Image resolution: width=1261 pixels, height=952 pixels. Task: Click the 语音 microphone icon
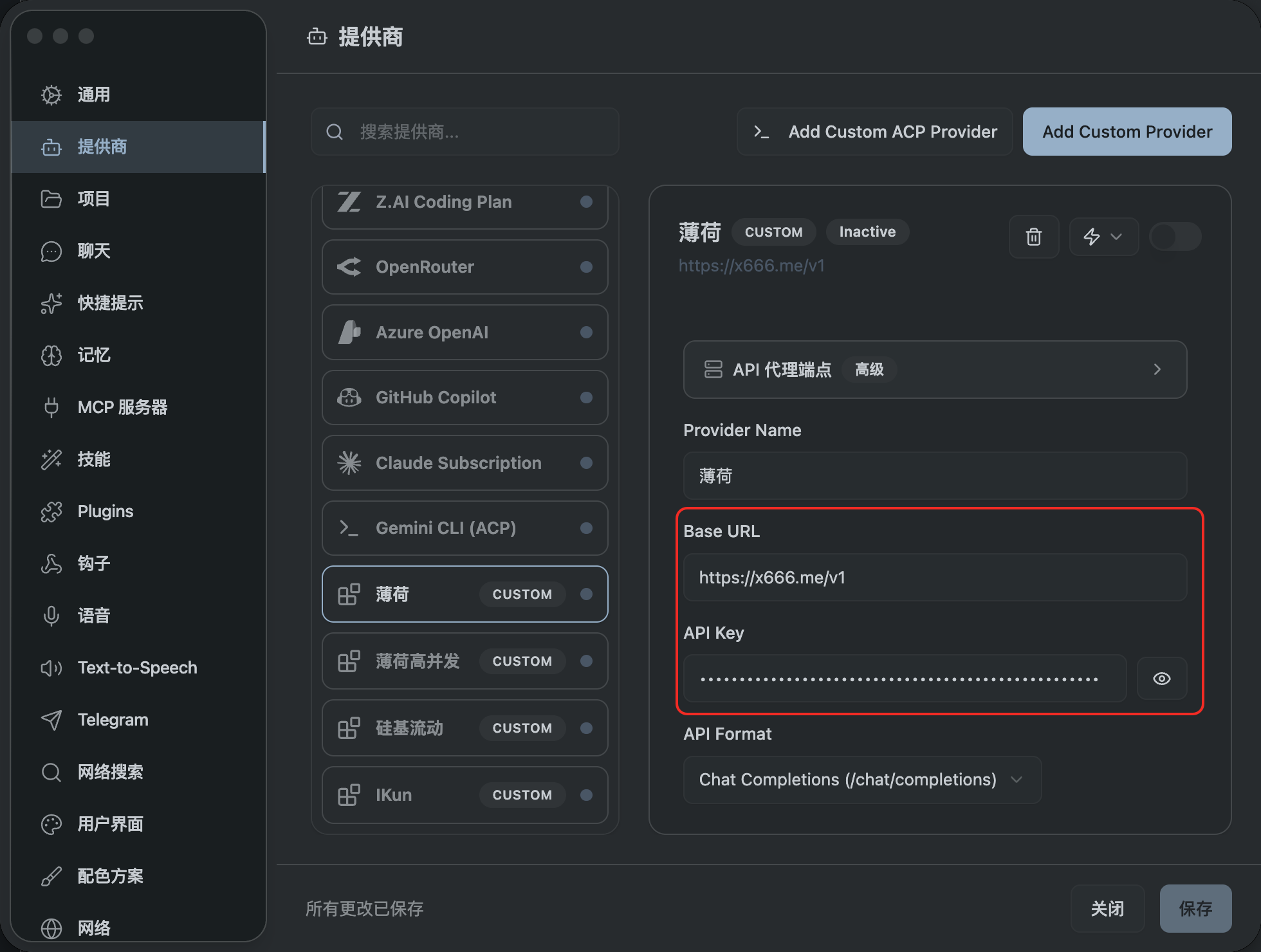coord(51,616)
